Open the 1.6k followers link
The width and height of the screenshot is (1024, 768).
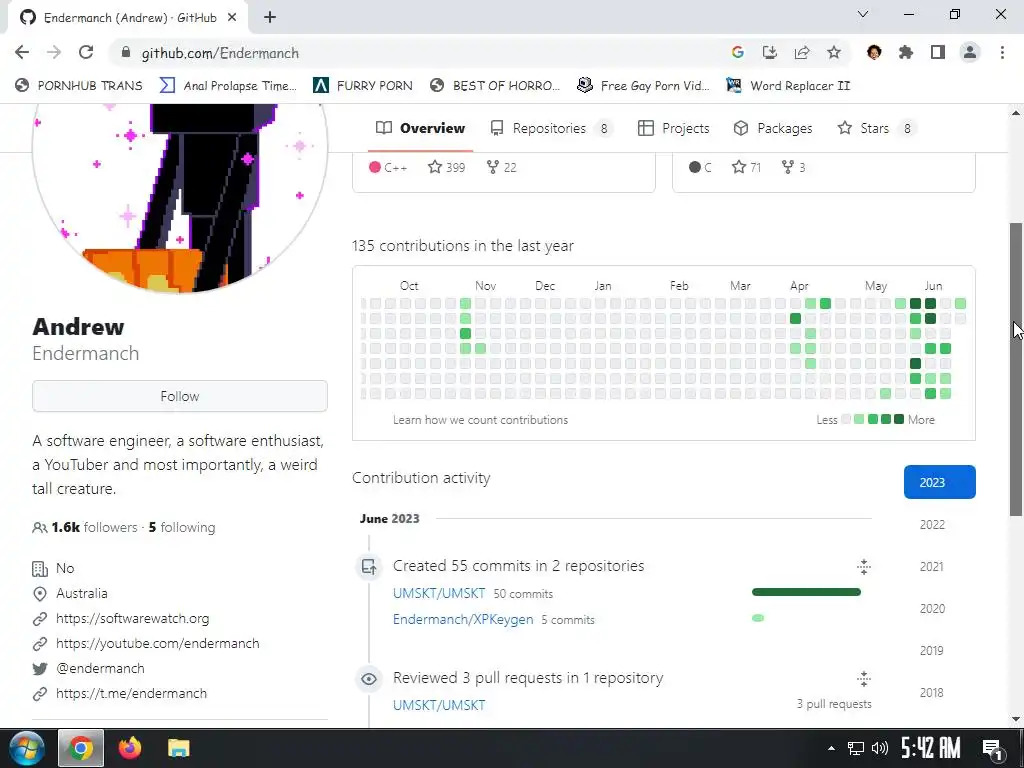(95, 527)
